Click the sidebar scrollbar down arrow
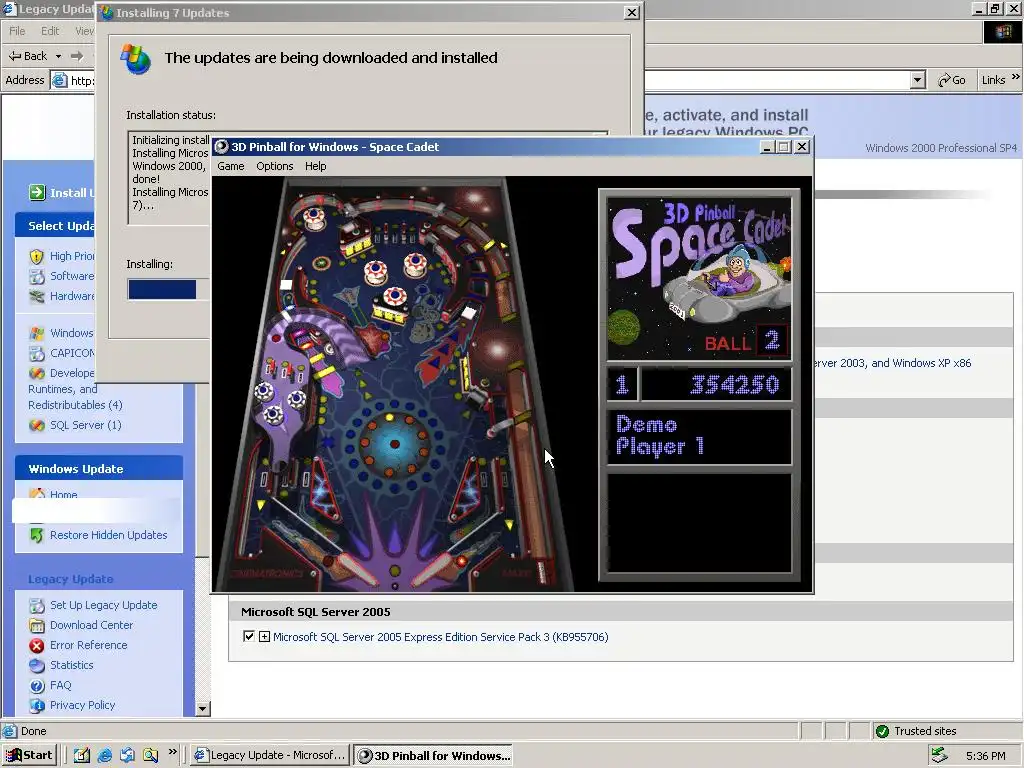Image resolution: width=1024 pixels, height=768 pixels. point(202,709)
